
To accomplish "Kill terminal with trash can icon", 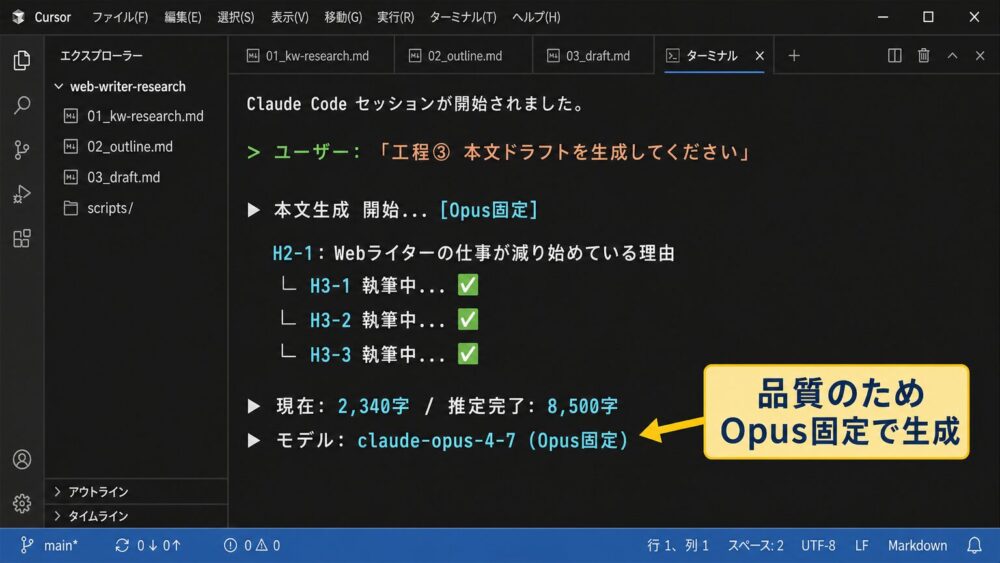I will (x=923, y=55).
